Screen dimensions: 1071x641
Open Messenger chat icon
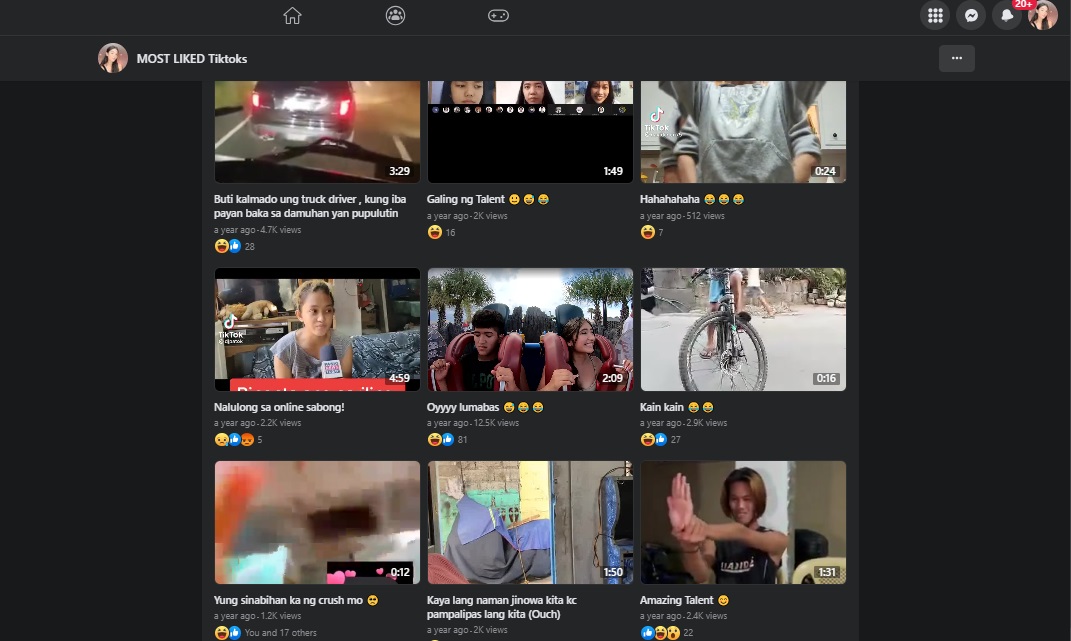971,15
